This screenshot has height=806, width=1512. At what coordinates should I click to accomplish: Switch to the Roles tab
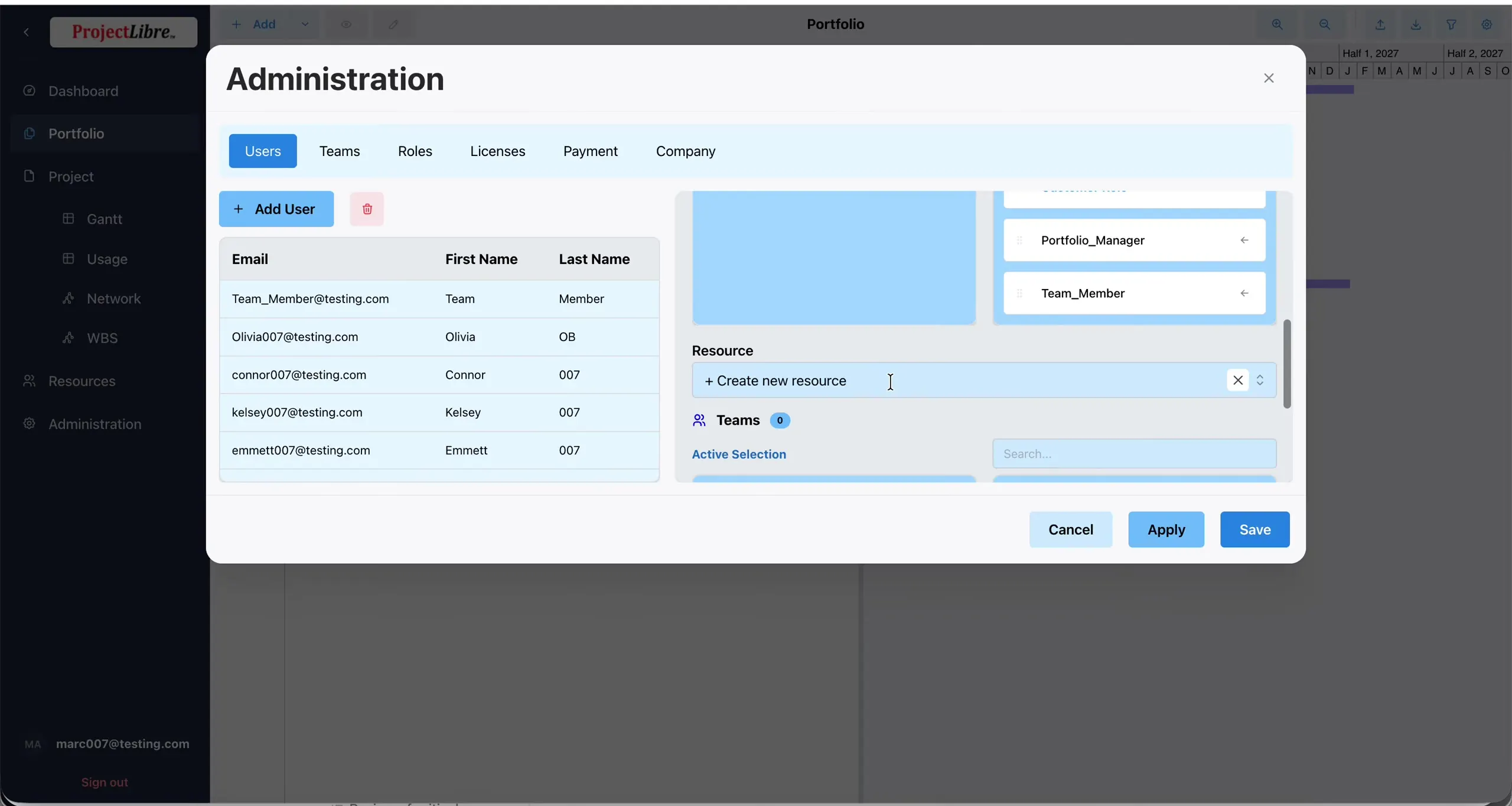(415, 151)
